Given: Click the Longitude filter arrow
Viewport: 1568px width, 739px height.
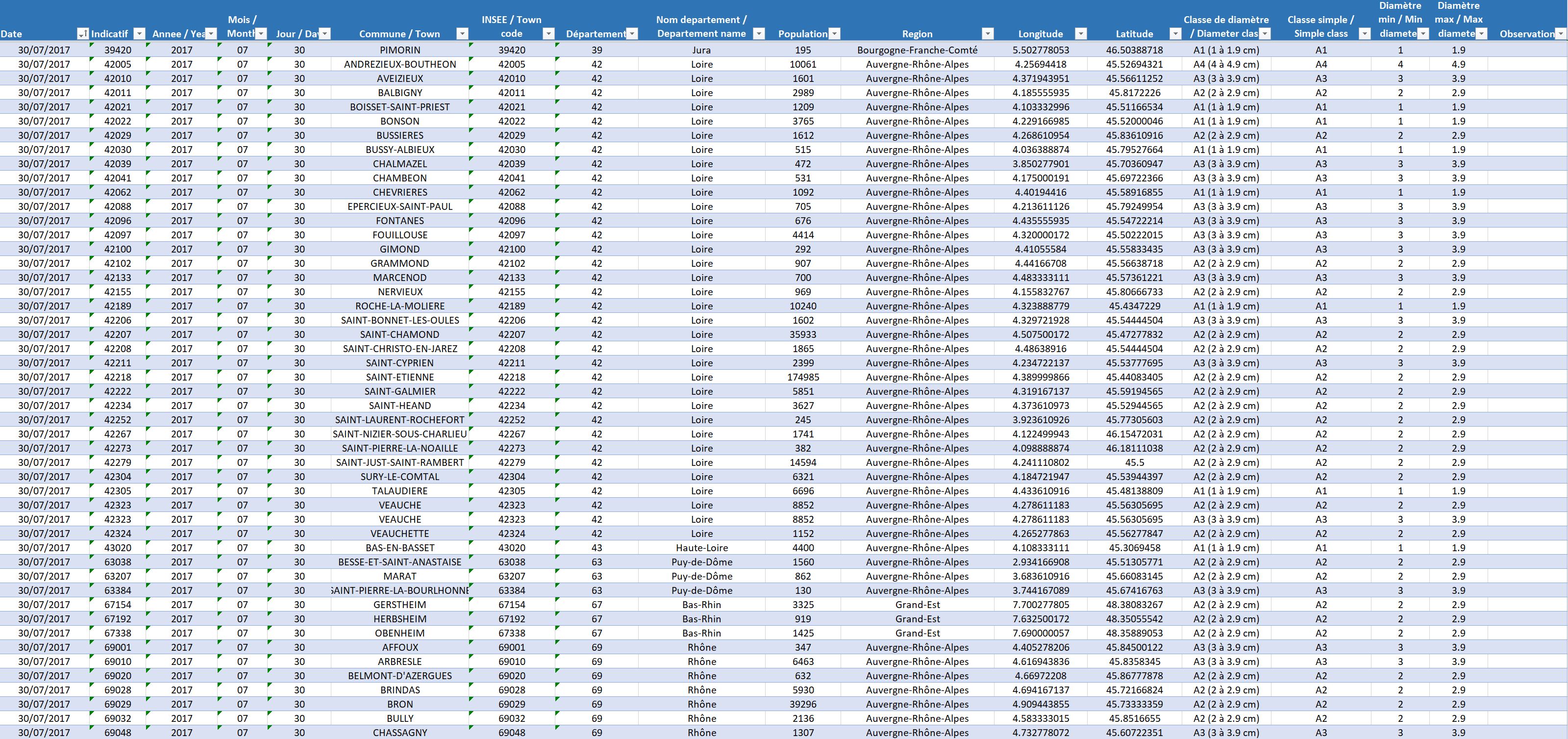Looking at the screenshot, I should tap(1080, 34).
